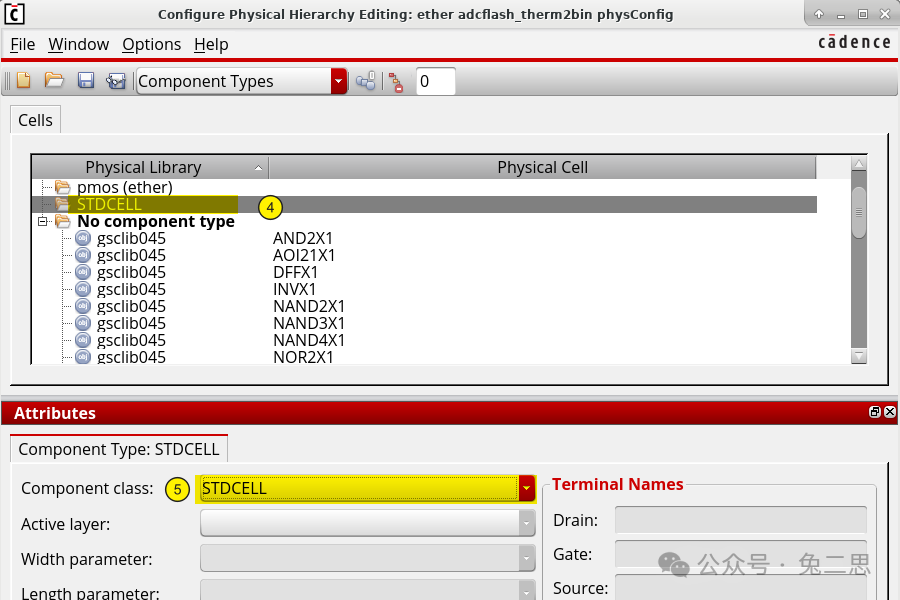This screenshot has height=600, width=900.
Task: Click the obj icon for AOI21X1 row
Action: 83,255
